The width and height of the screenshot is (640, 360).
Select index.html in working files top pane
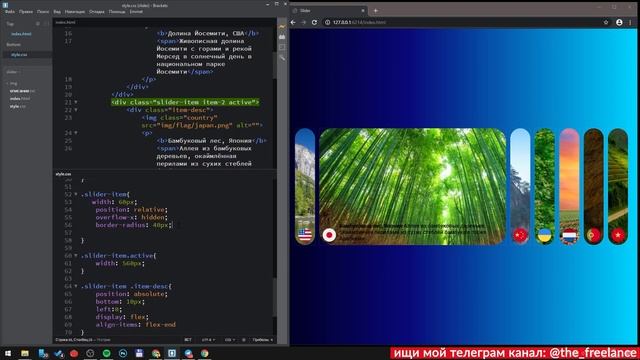click(21, 34)
